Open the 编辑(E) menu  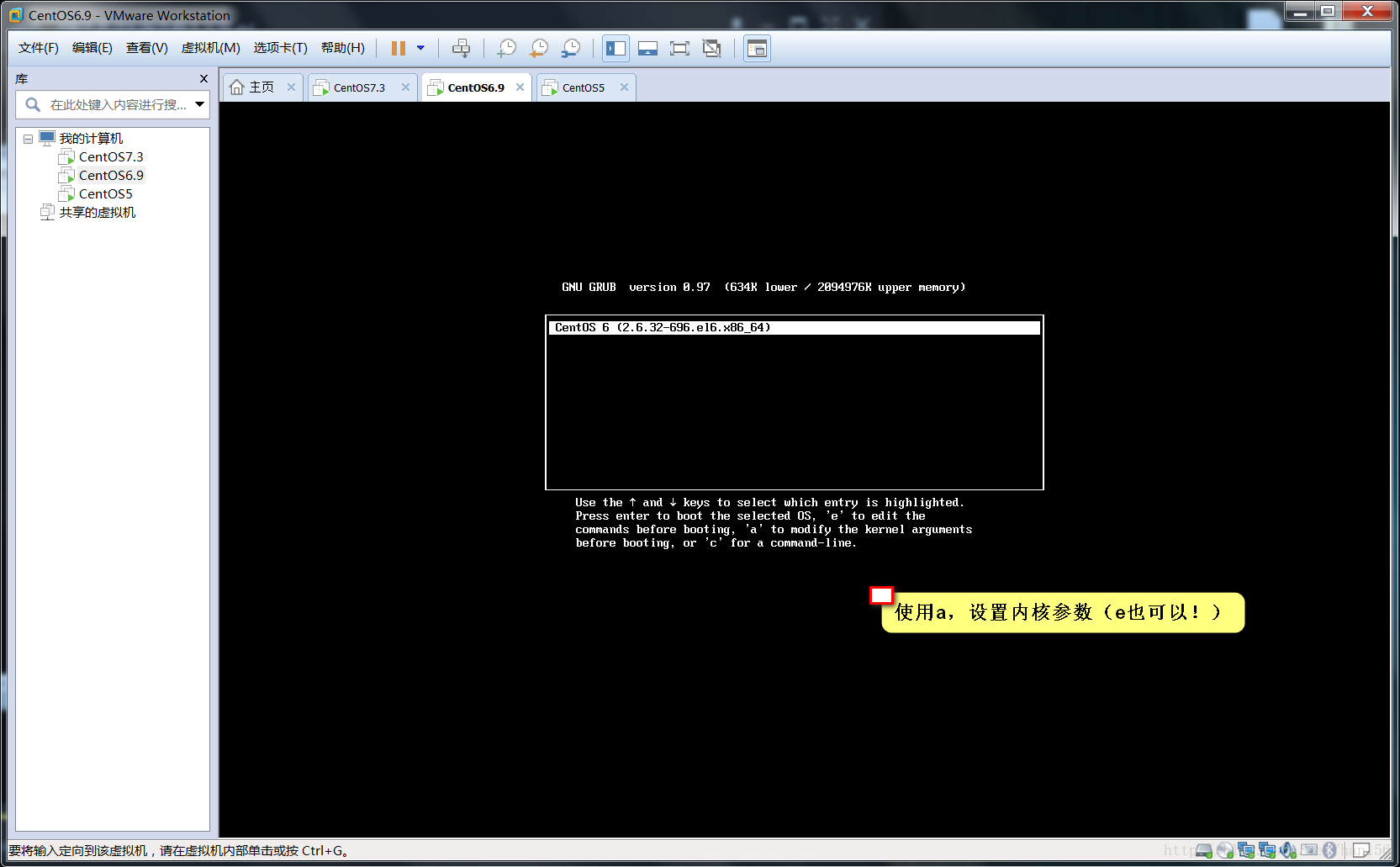92,48
